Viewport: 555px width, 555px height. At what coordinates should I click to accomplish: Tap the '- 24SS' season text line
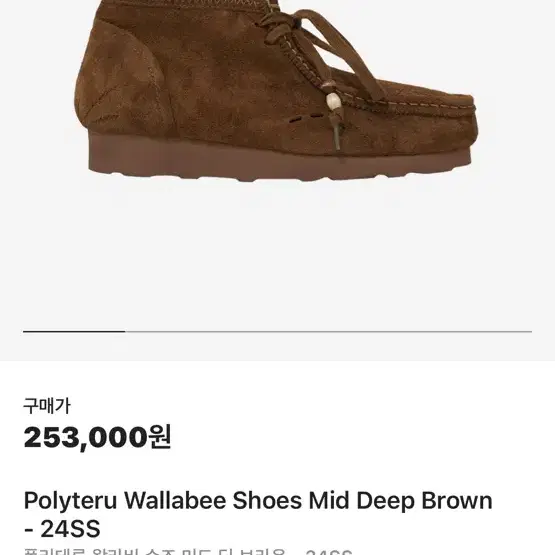[x=62, y=529]
